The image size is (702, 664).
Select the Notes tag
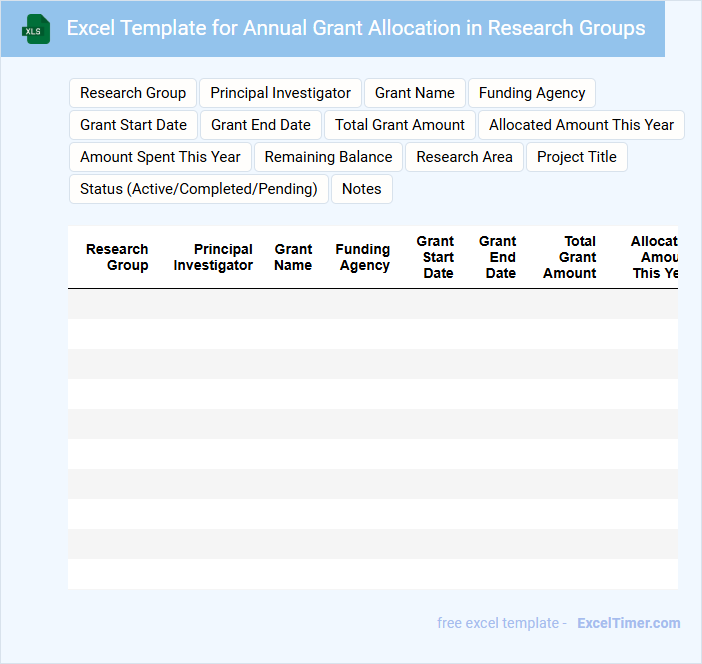361,189
